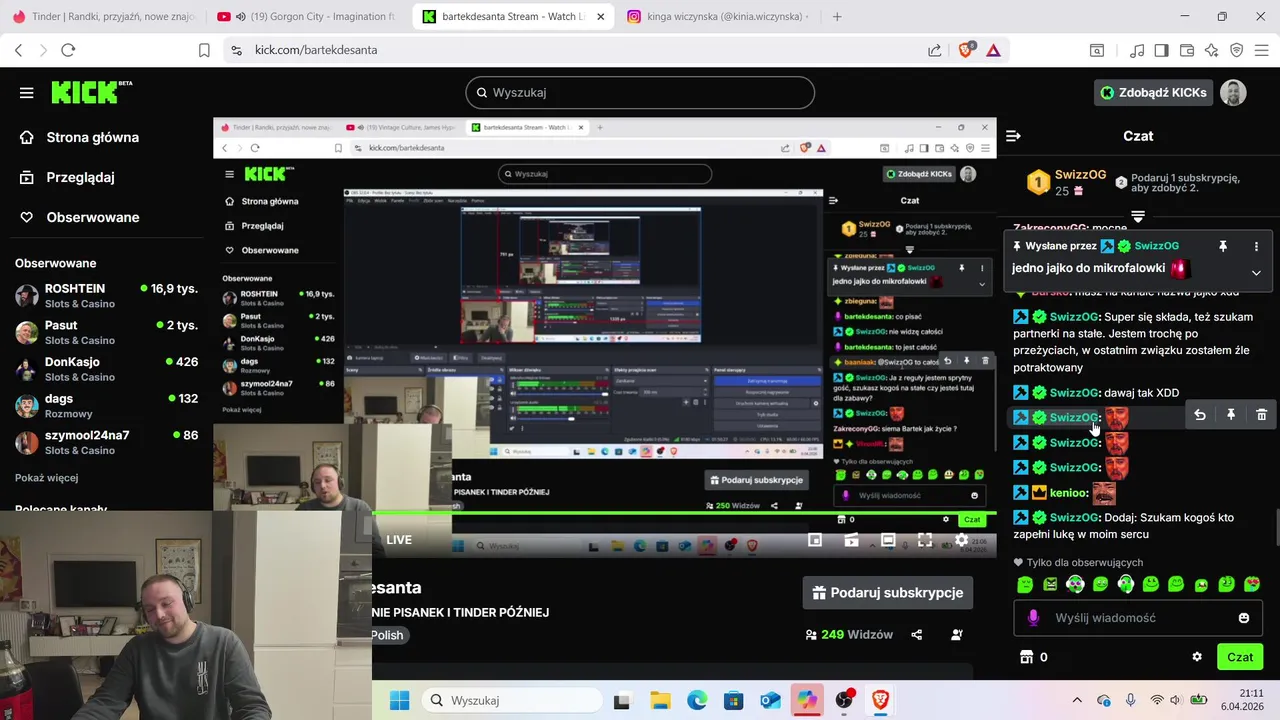
Task: Open File Explorer from taskbar
Action: [x=660, y=700]
